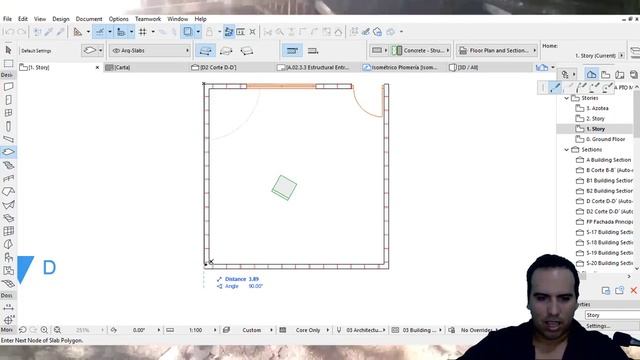640x360 pixels.
Task: Open Concrete - Stru... building material dropdown
Action: click(x=421, y=51)
